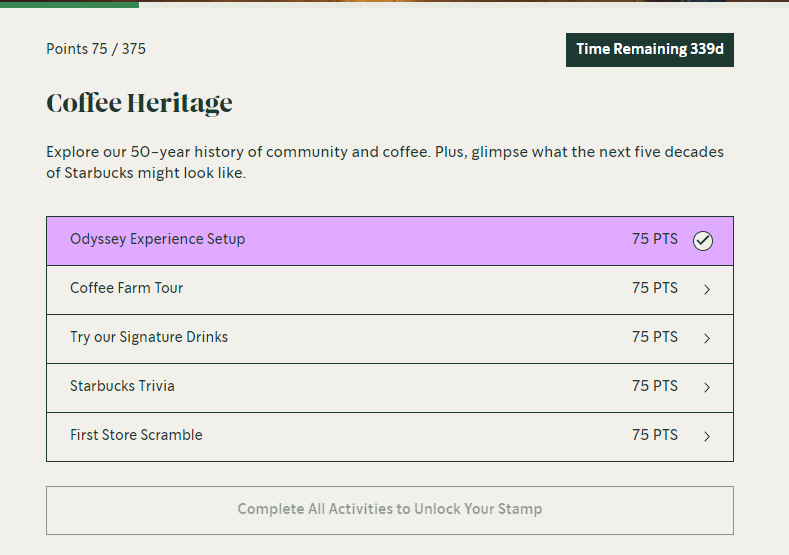The width and height of the screenshot is (789, 555).
Task: Click Complete All Activities to Unlock Your Stamp
Action: click(x=390, y=510)
